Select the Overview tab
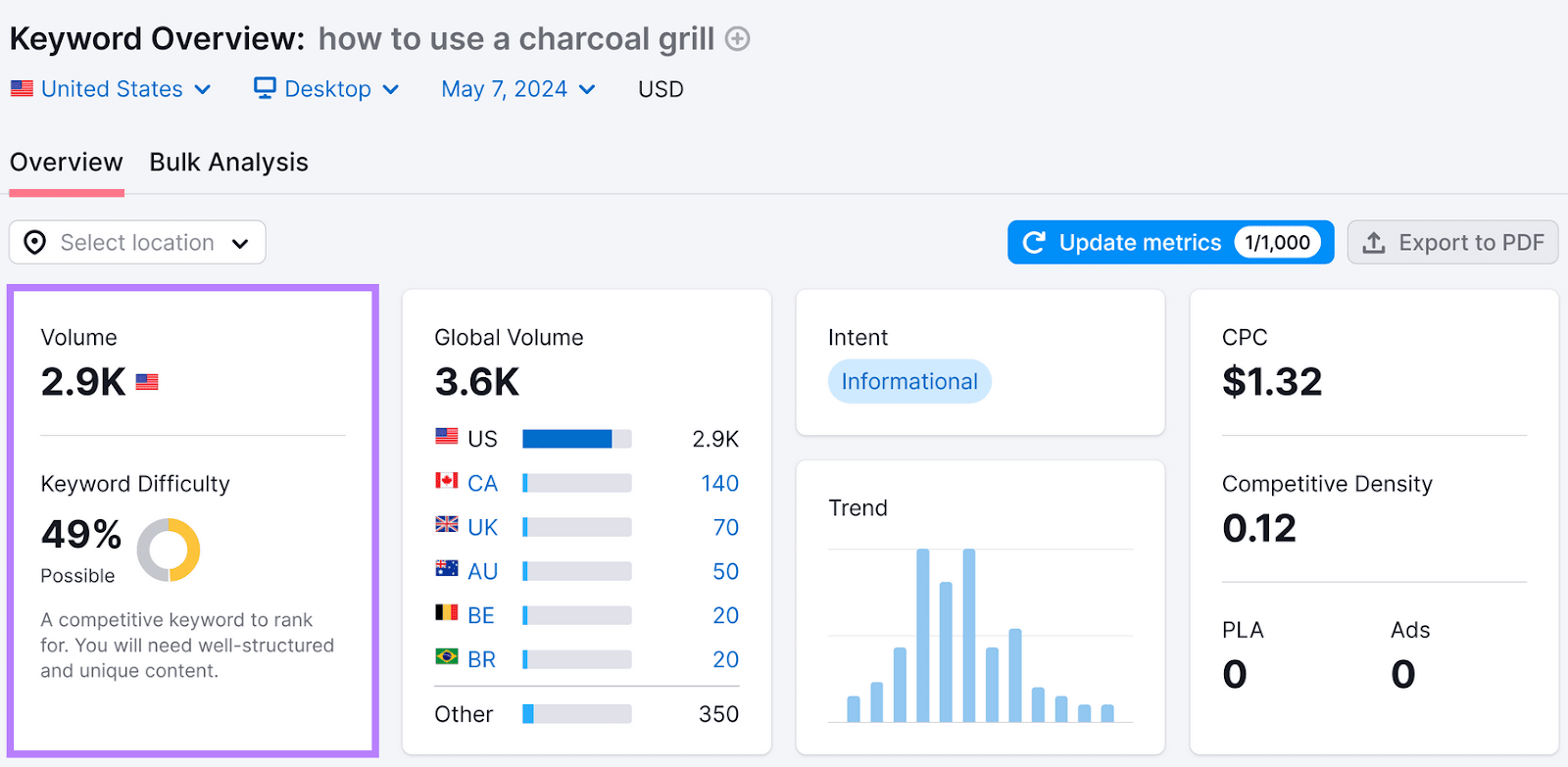This screenshot has width=1568, height=767. 66,162
